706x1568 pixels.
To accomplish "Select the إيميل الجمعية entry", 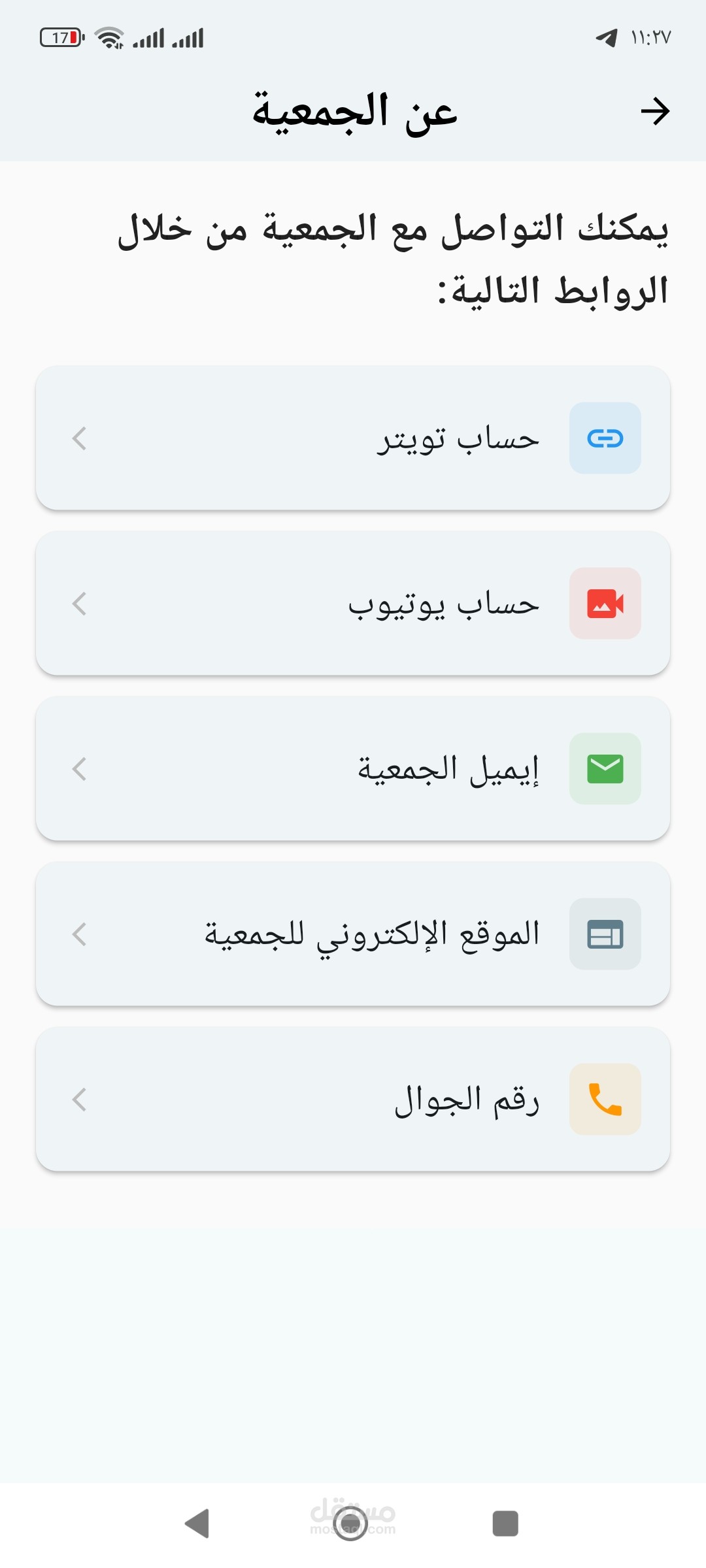I will coord(448,770).
